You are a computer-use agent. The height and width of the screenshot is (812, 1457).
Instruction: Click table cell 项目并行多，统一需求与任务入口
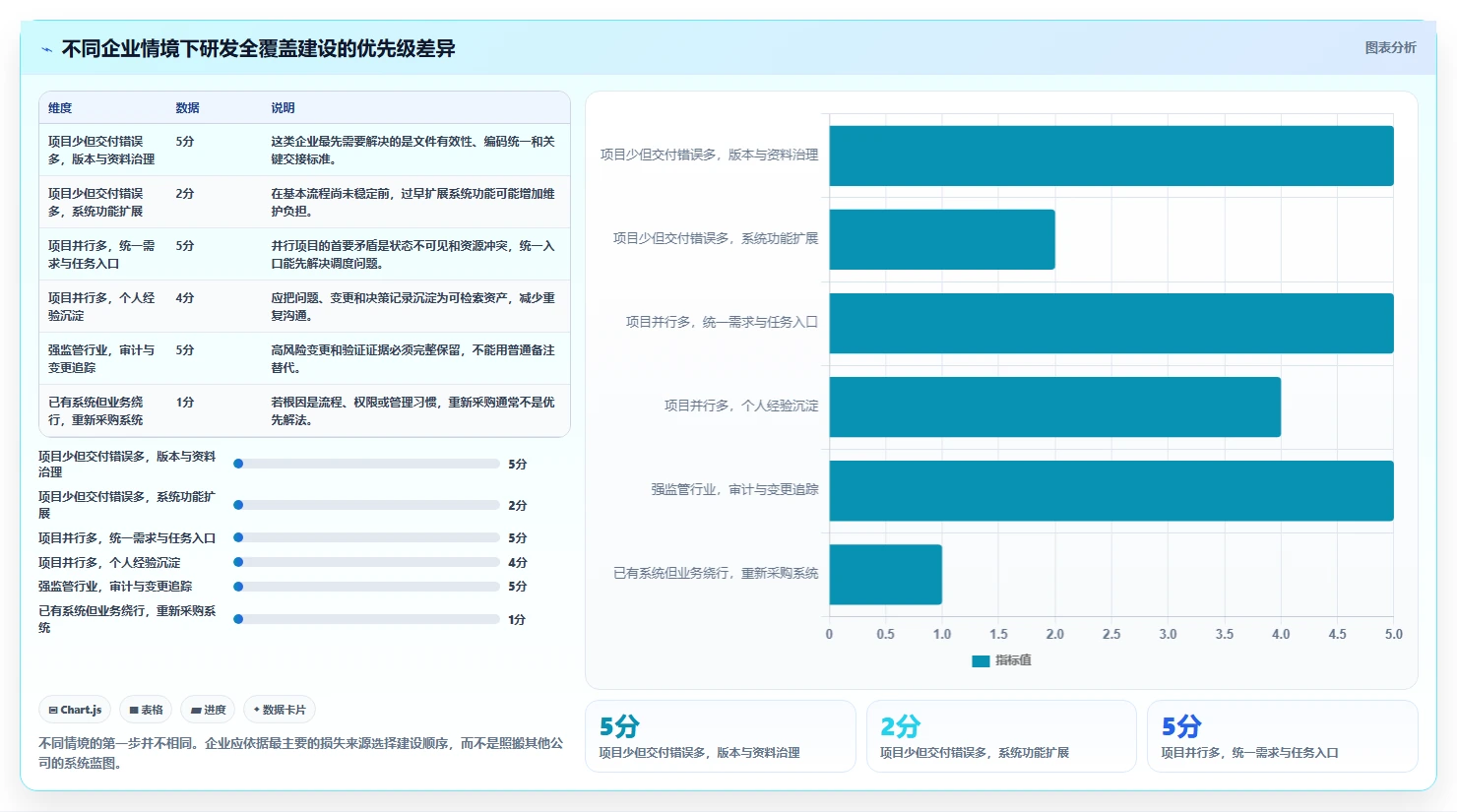click(x=102, y=254)
